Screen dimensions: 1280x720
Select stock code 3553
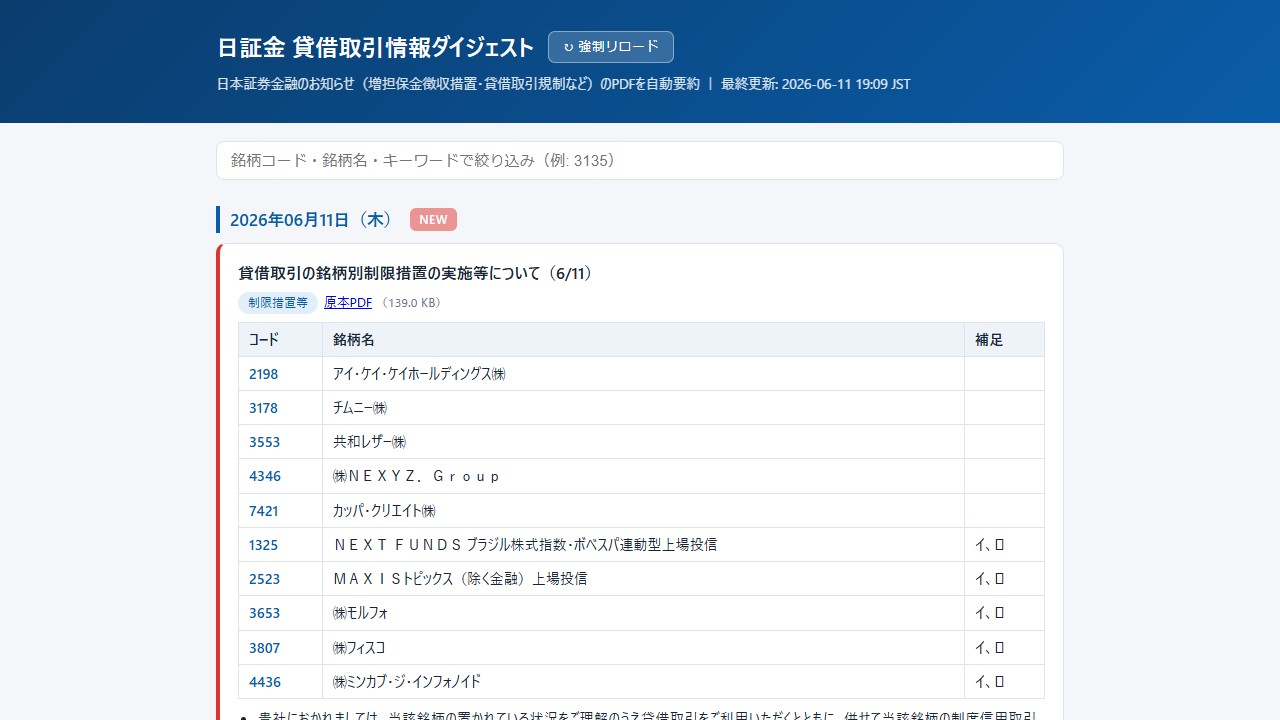pos(264,442)
